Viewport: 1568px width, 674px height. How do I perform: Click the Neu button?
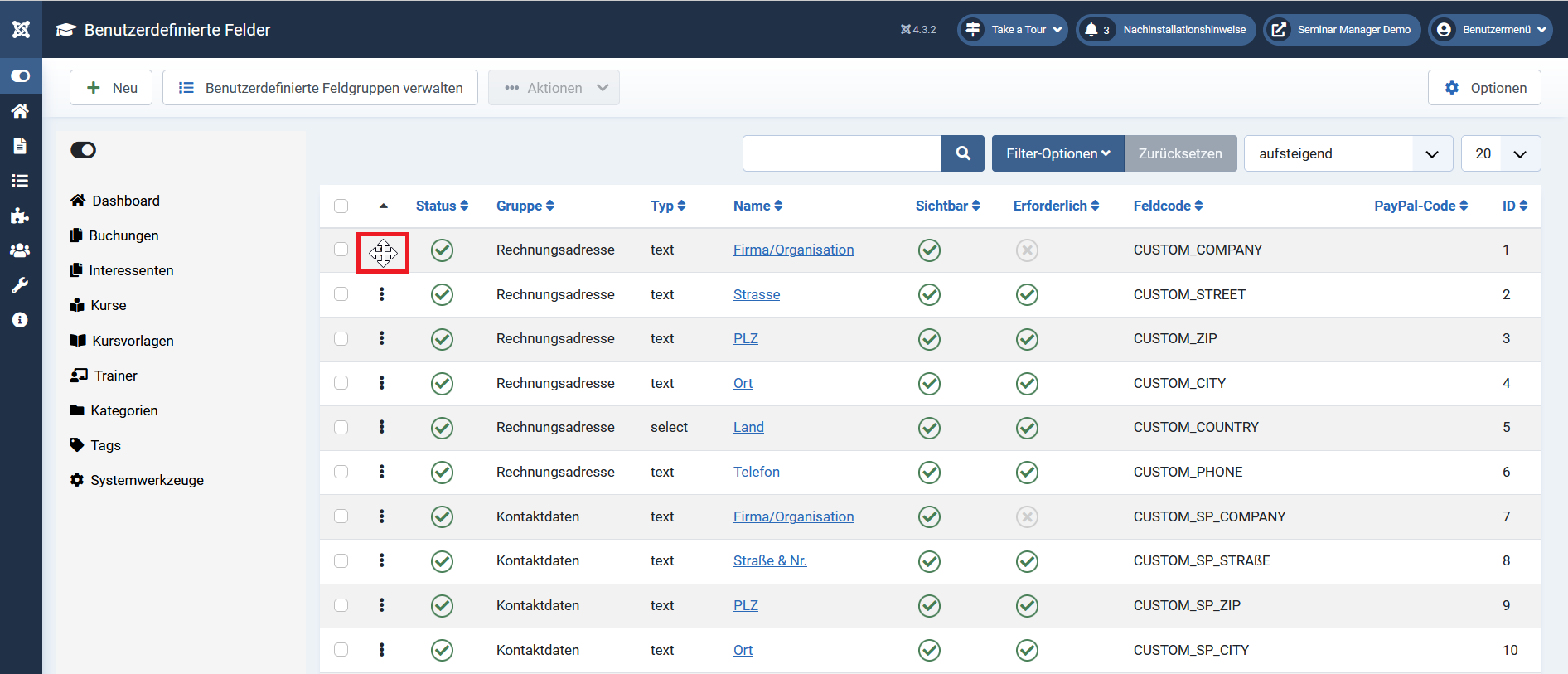click(x=111, y=88)
